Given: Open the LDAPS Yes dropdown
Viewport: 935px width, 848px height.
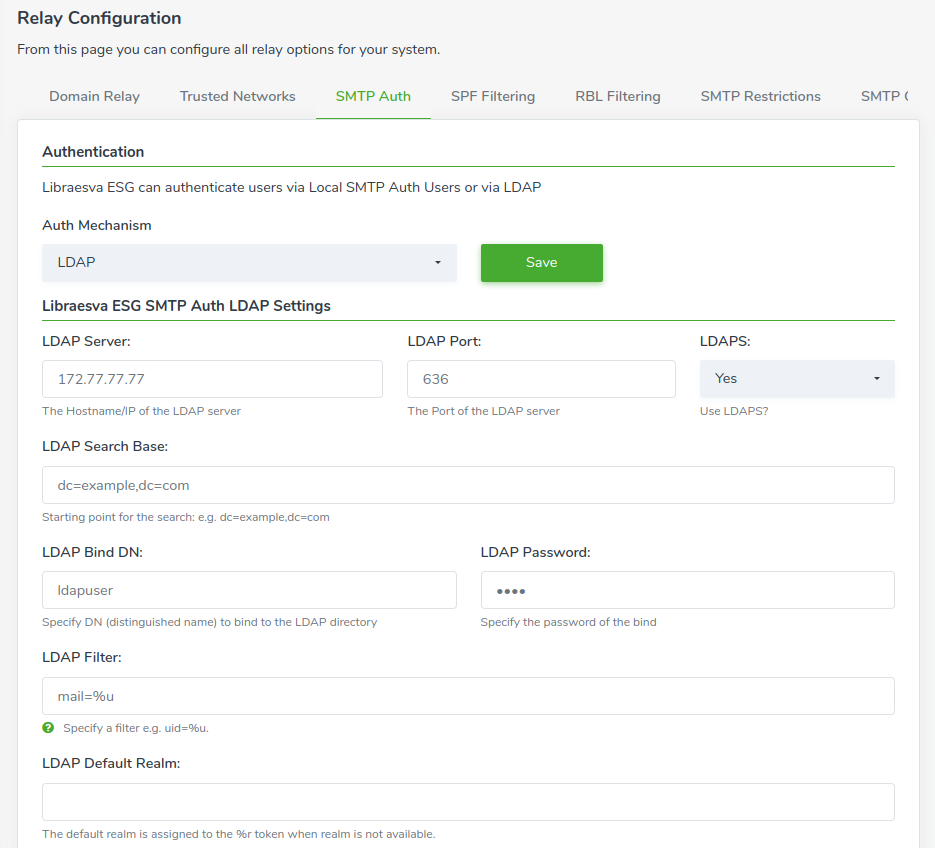Looking at the screenshot, I should pyautogui.click(x=797, y=379).
